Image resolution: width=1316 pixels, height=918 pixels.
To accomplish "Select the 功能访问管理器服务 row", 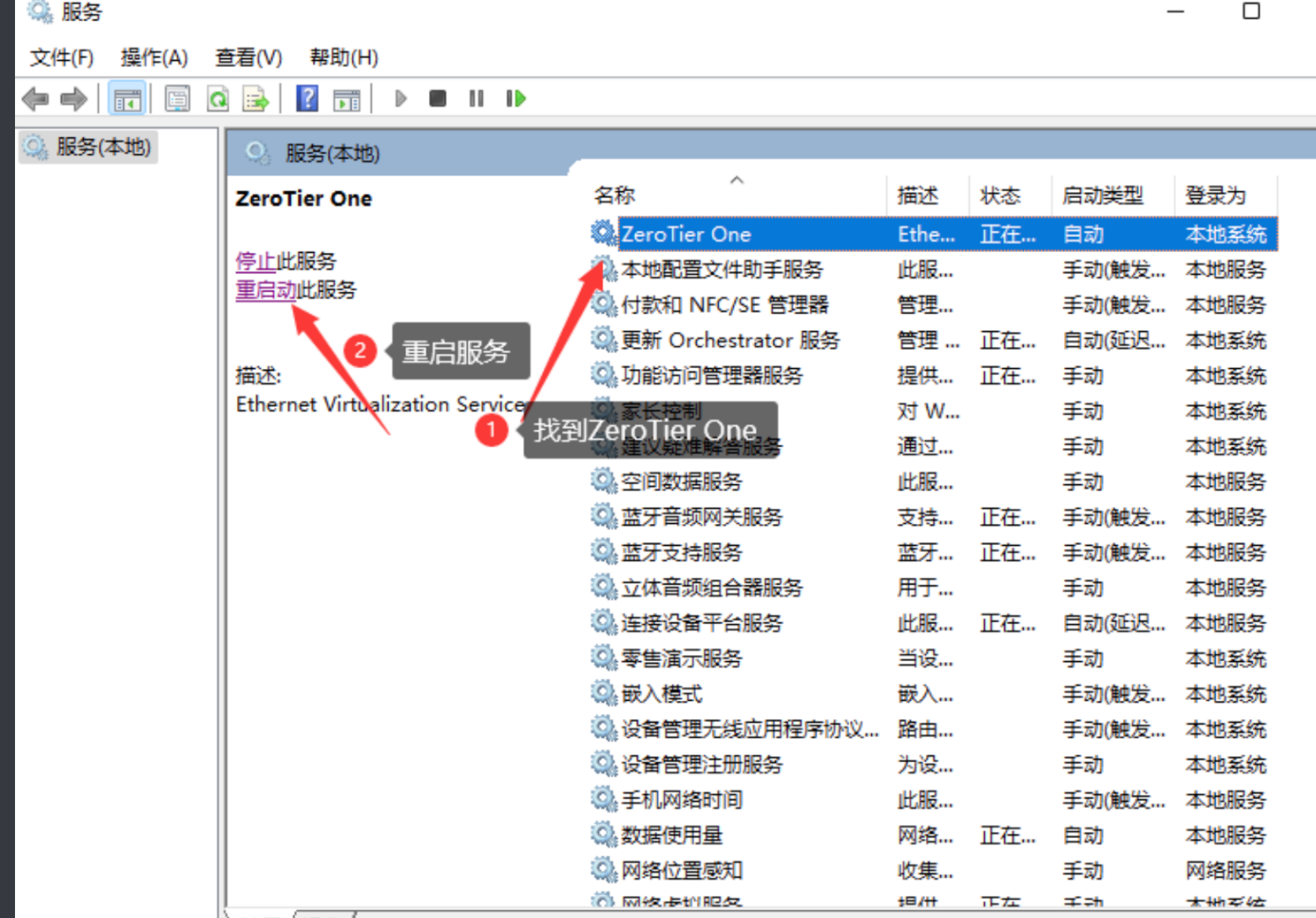I will pyautogui.click(x=932, y=376).
